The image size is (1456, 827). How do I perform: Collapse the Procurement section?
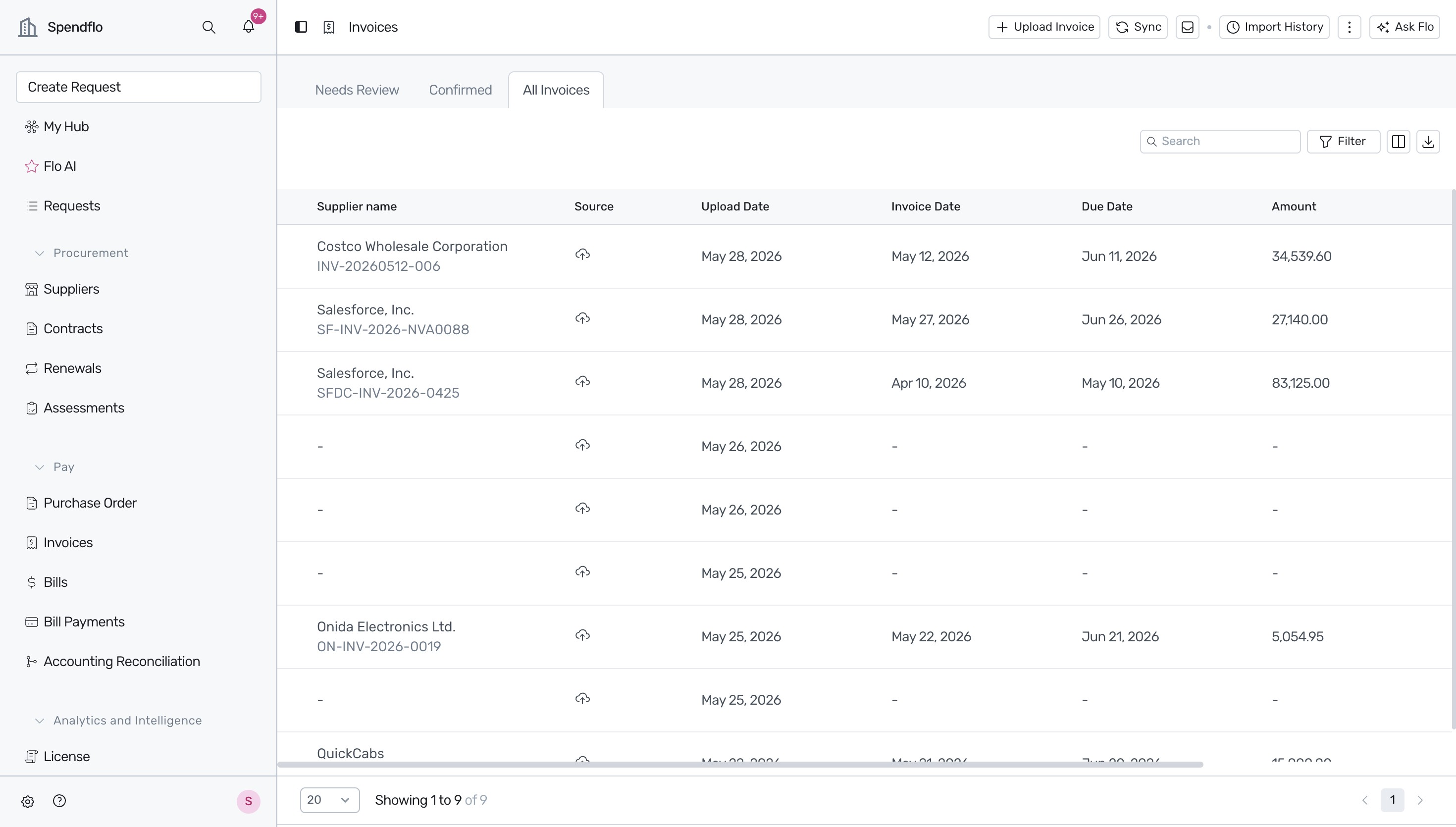click(x=81, y=254)
